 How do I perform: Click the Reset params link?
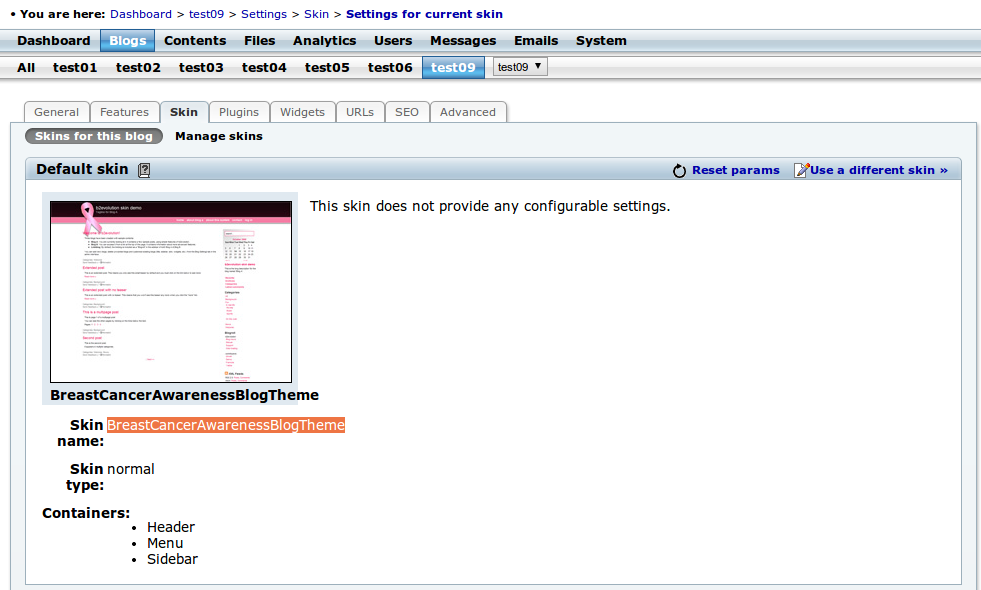click(x=736, y=170)
